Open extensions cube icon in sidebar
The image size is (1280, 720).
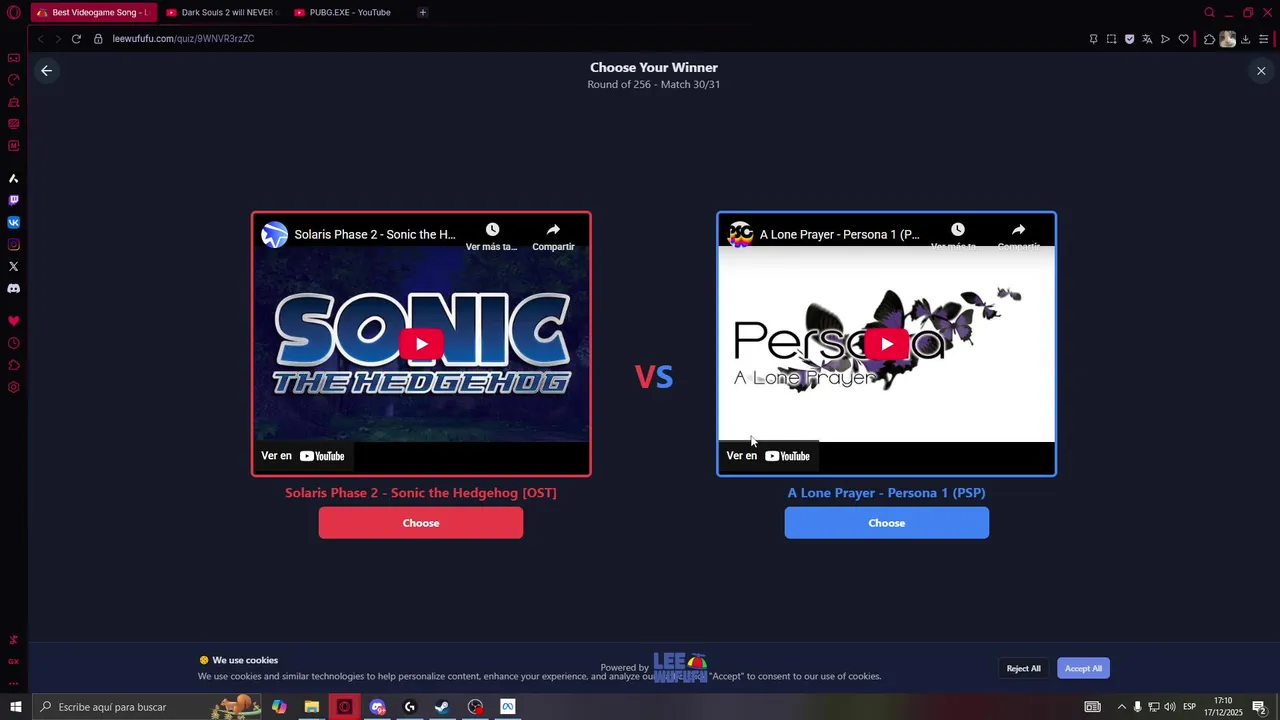coord(14,365)
